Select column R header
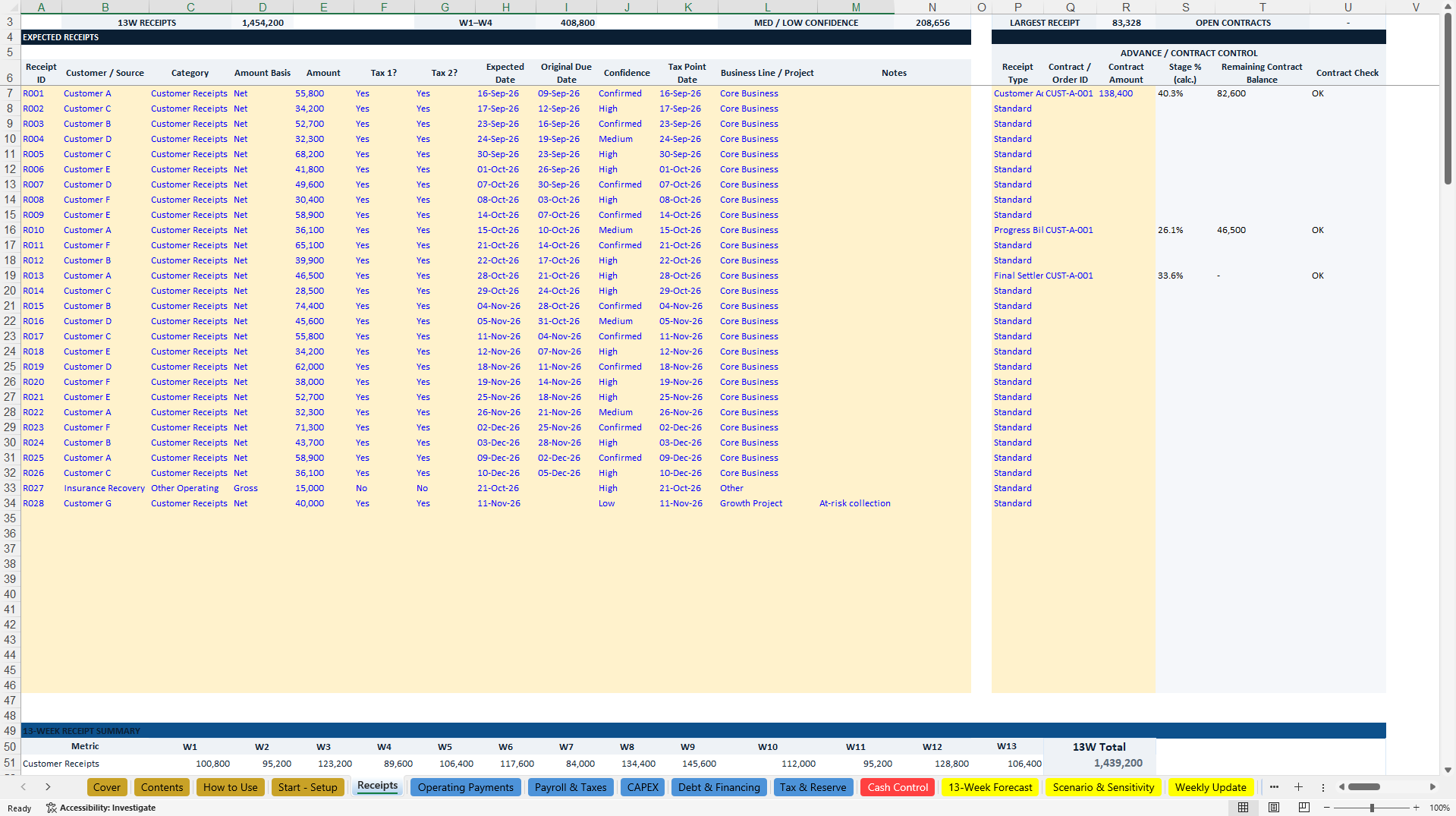1456x816 pixels. click(1126, 7)
